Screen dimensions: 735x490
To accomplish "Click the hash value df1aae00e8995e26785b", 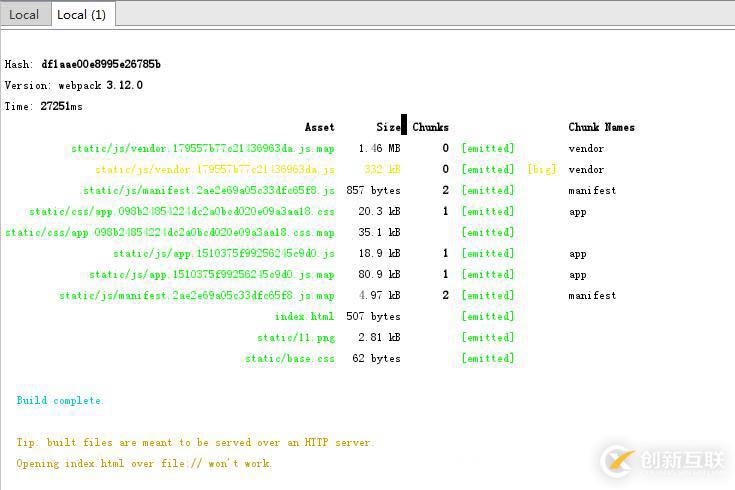I will [x=101, y=64].
